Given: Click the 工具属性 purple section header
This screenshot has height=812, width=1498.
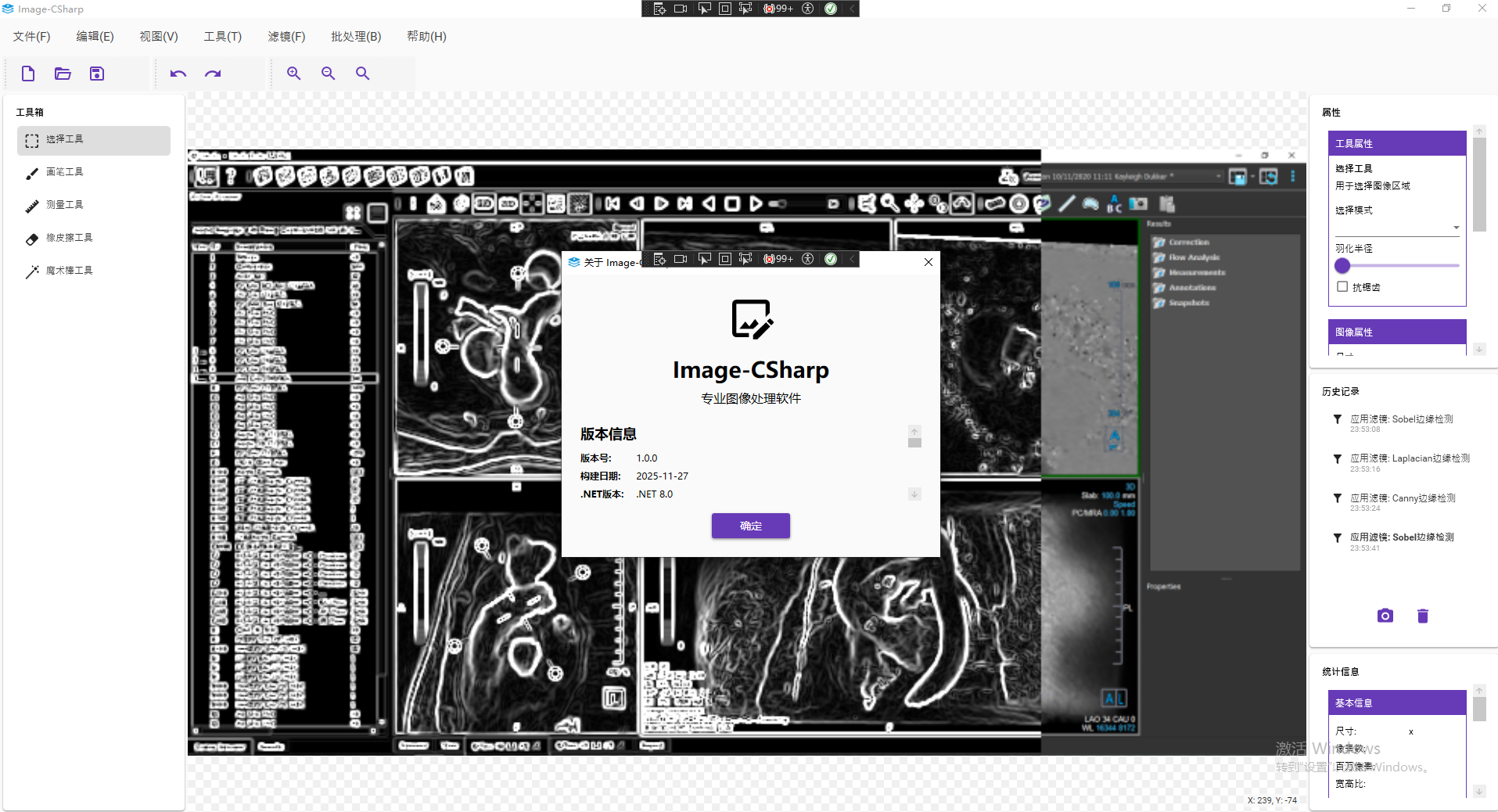Looking at the screenshot, I should point(1397,143).
